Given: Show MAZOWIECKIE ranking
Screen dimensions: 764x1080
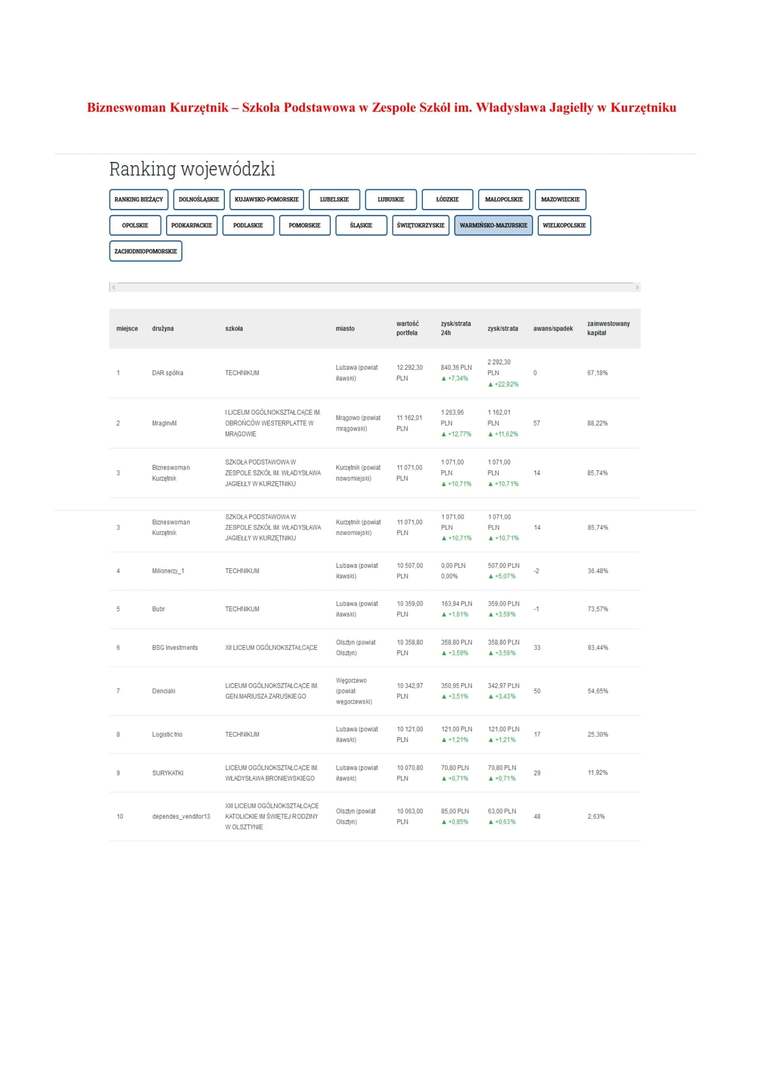Looking at the screenshot, I should click(560, 199).
